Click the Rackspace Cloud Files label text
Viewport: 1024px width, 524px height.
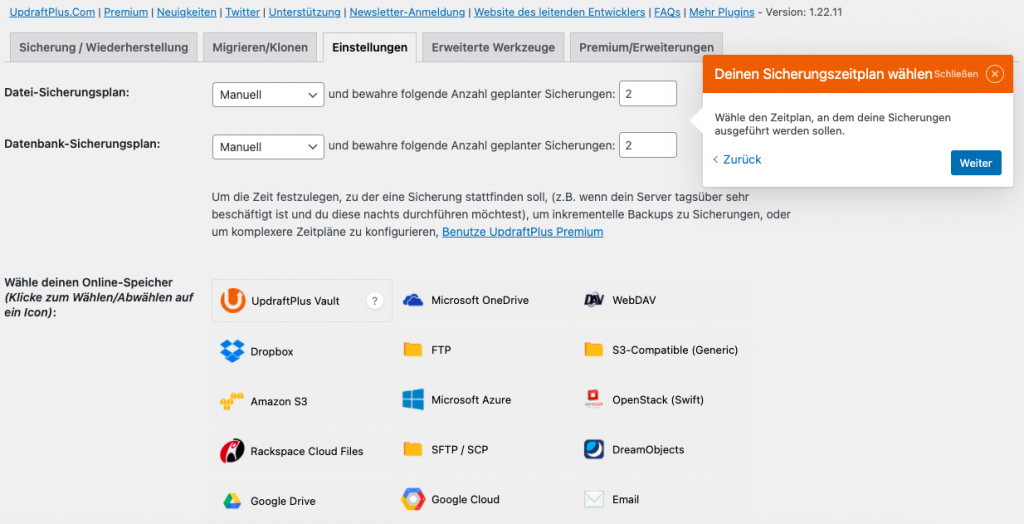click(x=307, y=451)
